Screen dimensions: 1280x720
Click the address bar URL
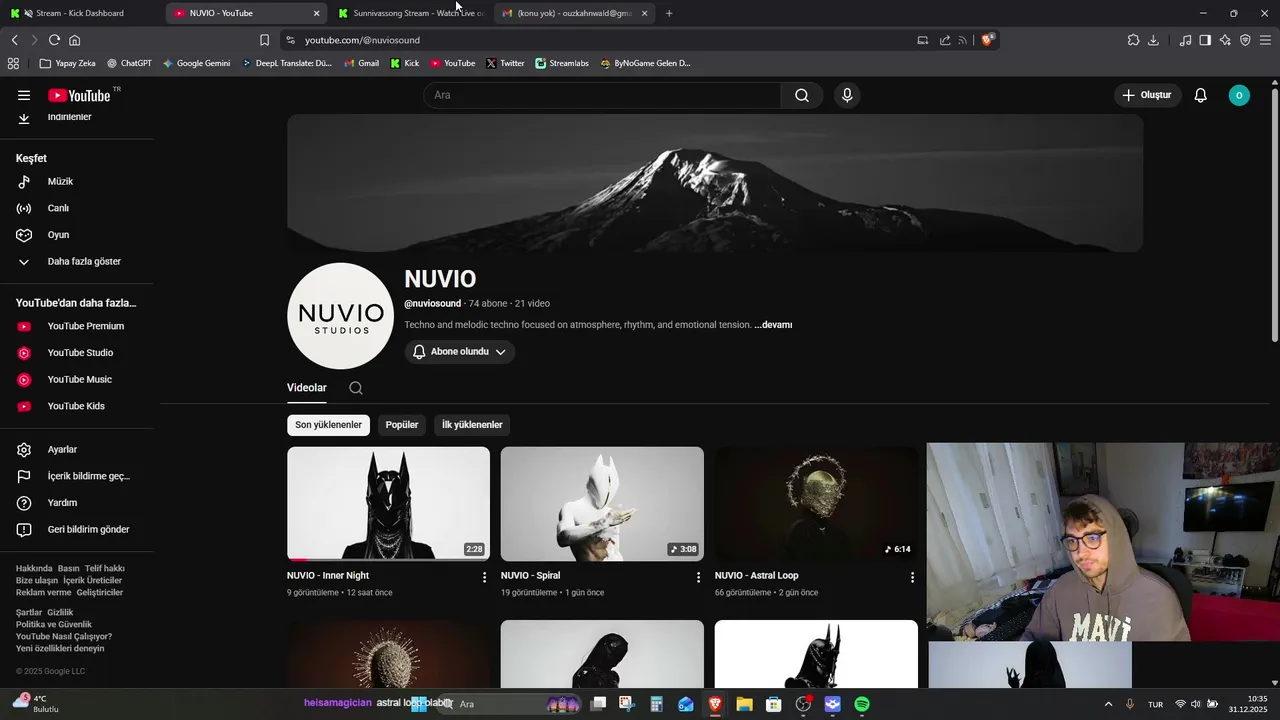pyautogui.click(x=362, y=40)
